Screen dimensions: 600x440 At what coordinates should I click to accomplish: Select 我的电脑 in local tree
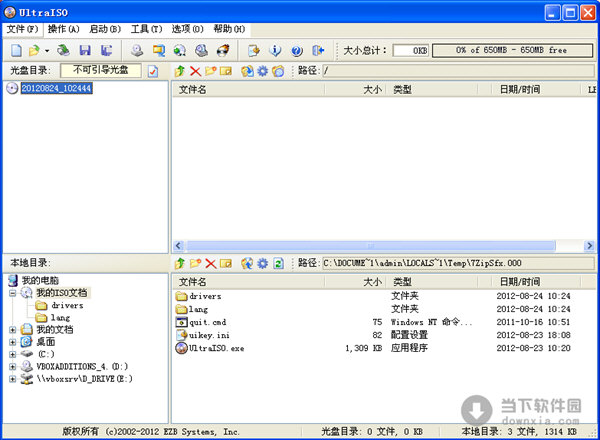[40, 280]
